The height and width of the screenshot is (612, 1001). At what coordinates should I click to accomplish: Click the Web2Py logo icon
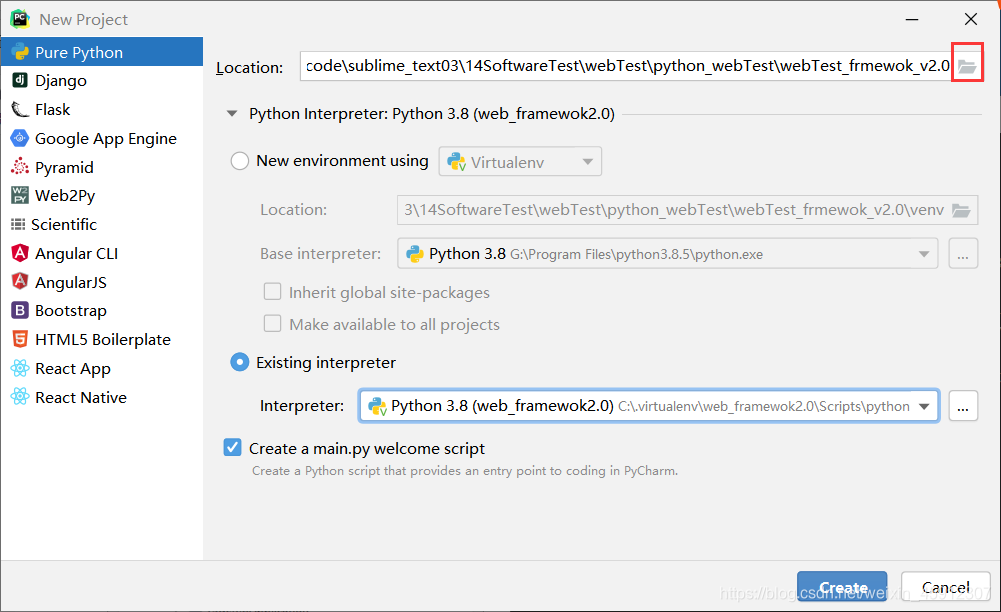coord(20,195)
